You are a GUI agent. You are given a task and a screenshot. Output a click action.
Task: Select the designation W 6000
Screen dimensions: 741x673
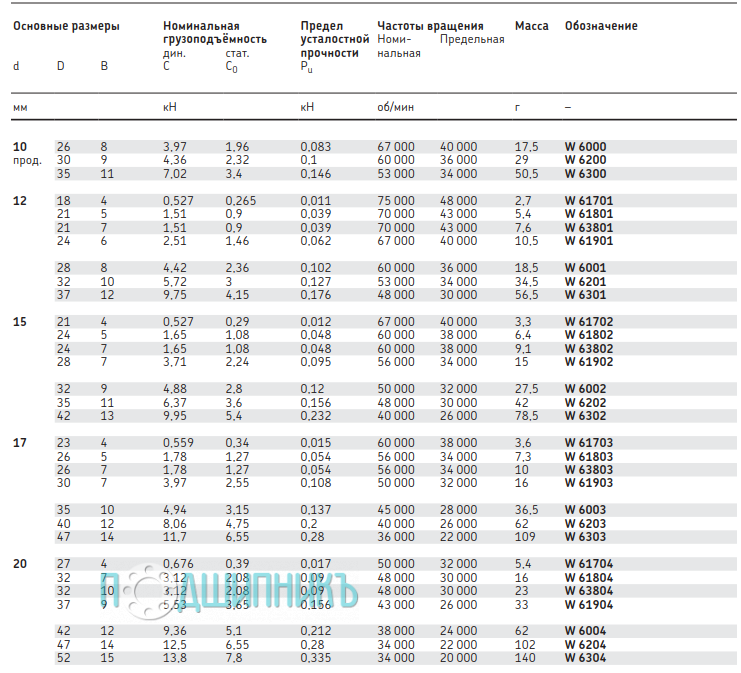585,147
